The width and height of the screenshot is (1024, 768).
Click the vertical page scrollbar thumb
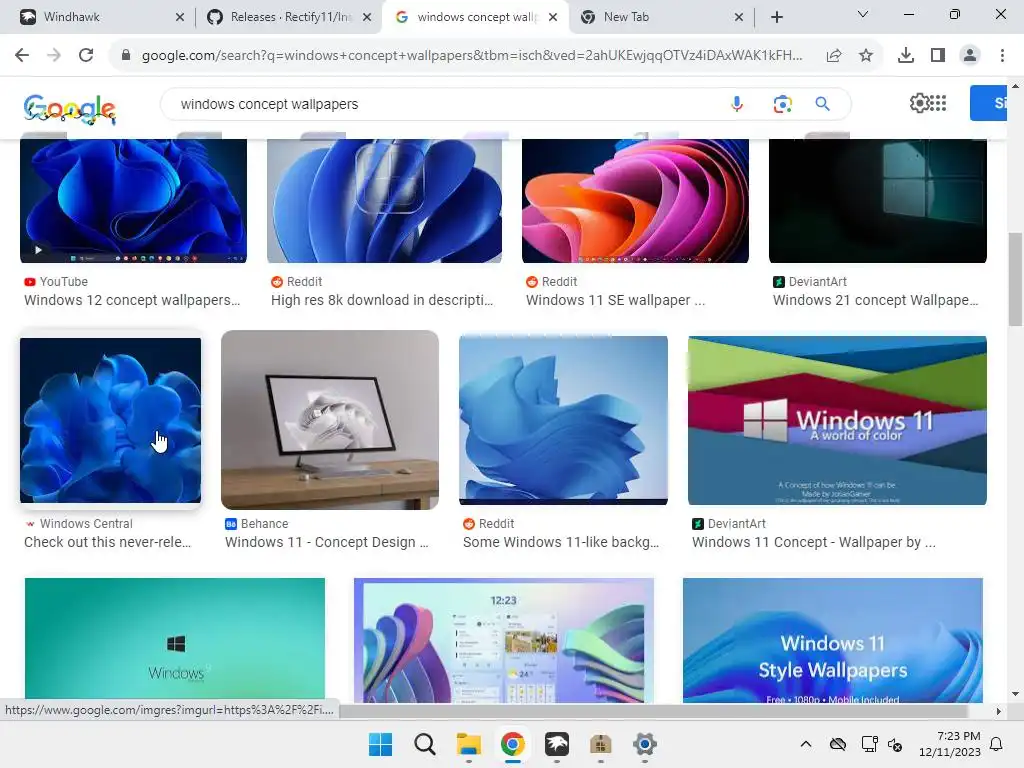(x=1015, y=279)
